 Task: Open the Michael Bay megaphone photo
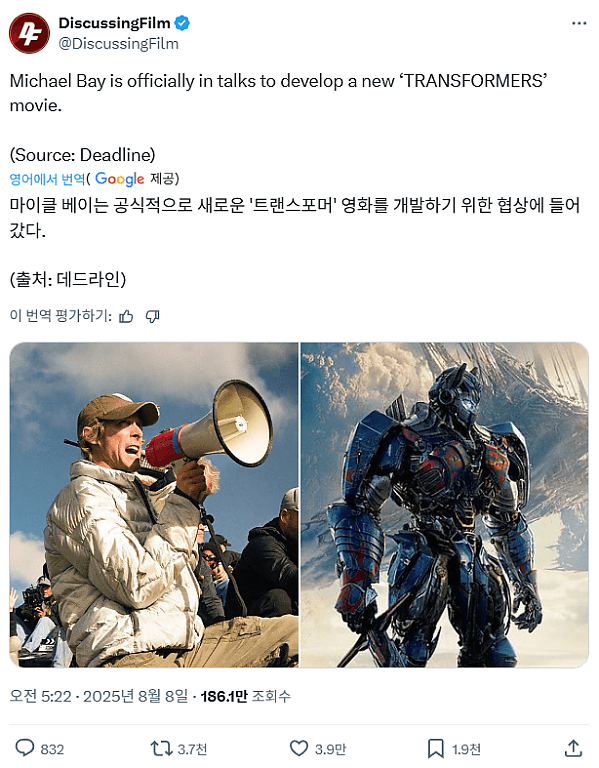coord(154,504)
